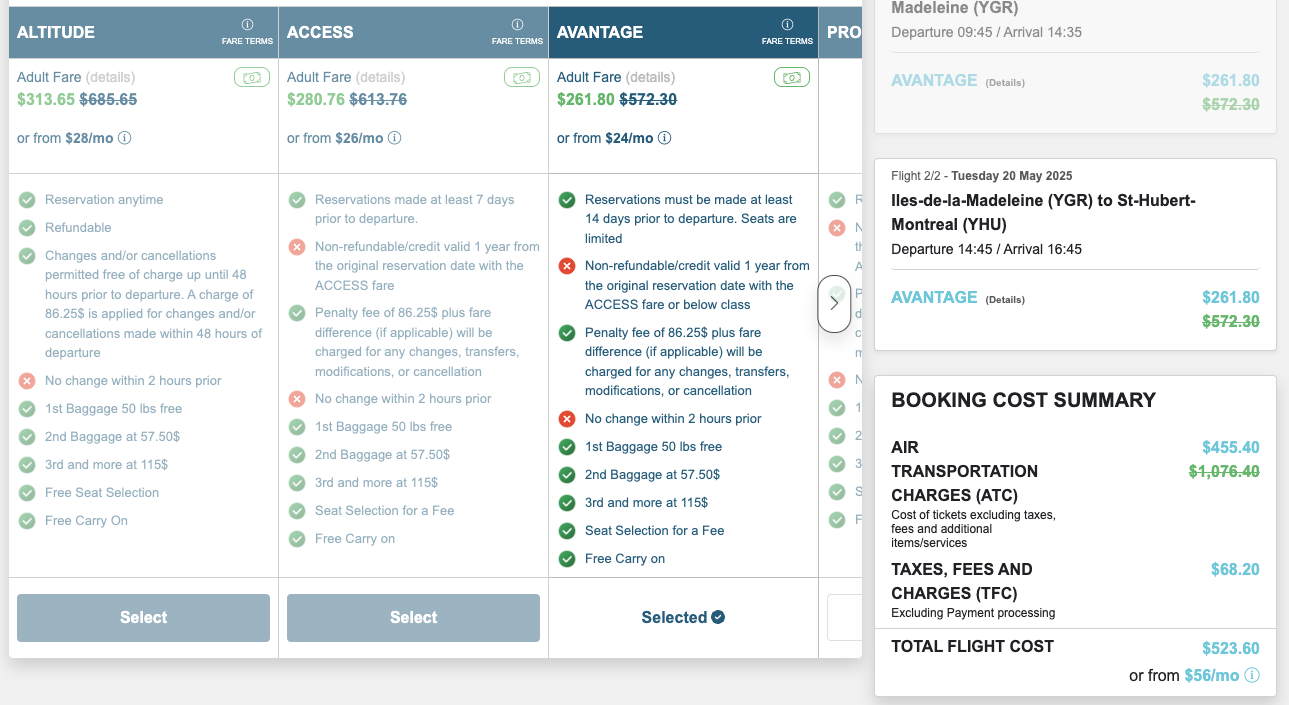Click the TOTAL FLIGHT COST label
The width and height of the screenshot is (1289, 705).
tap(973, 646)
